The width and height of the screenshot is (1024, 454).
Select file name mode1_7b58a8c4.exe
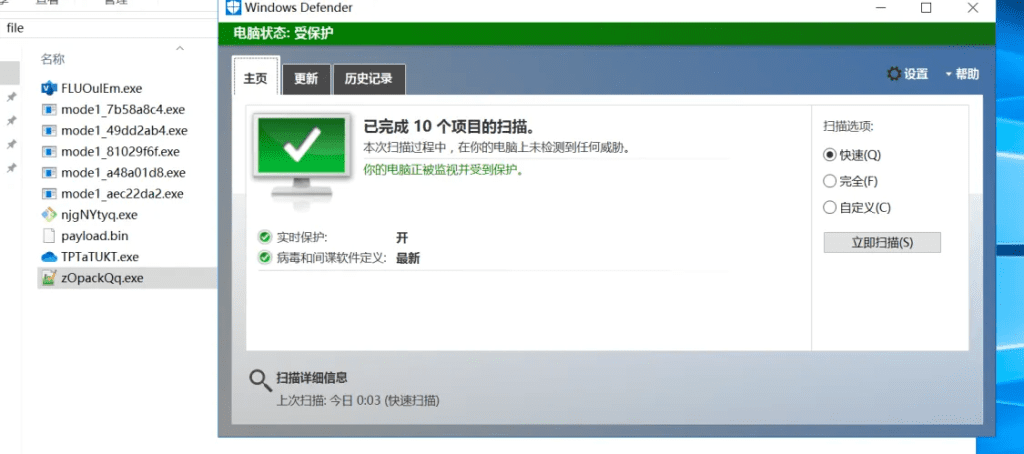tap(123, 109)
